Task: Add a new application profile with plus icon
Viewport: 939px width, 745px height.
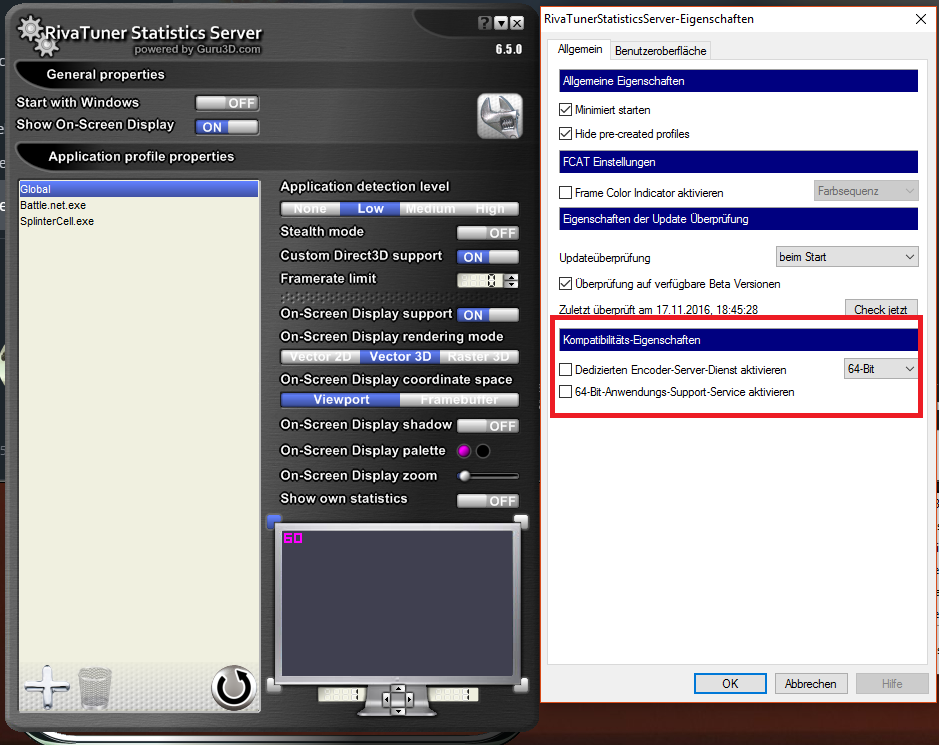Action: click(47, 686)
